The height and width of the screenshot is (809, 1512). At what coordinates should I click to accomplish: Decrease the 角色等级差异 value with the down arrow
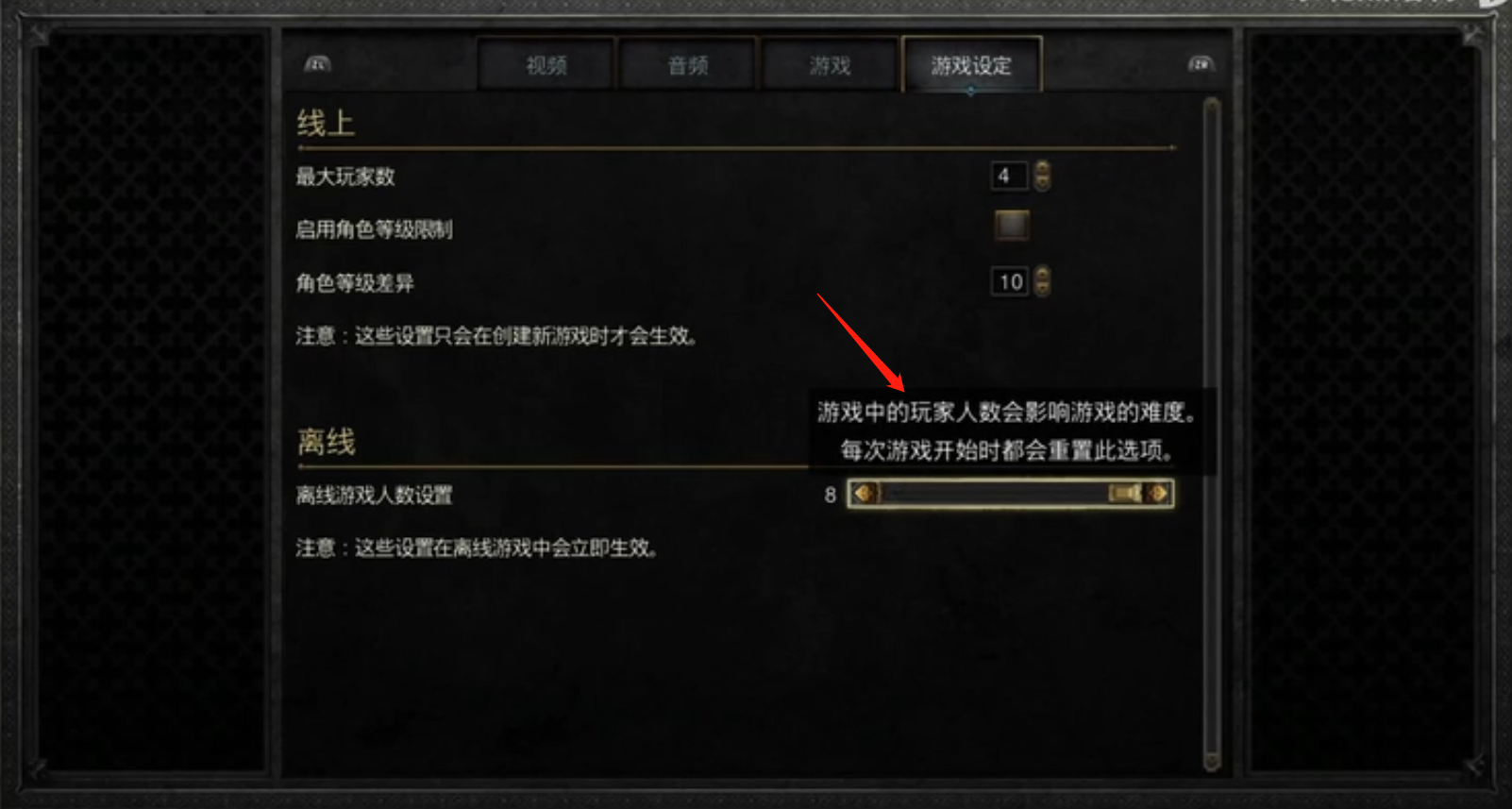(x=1042, y=289)
